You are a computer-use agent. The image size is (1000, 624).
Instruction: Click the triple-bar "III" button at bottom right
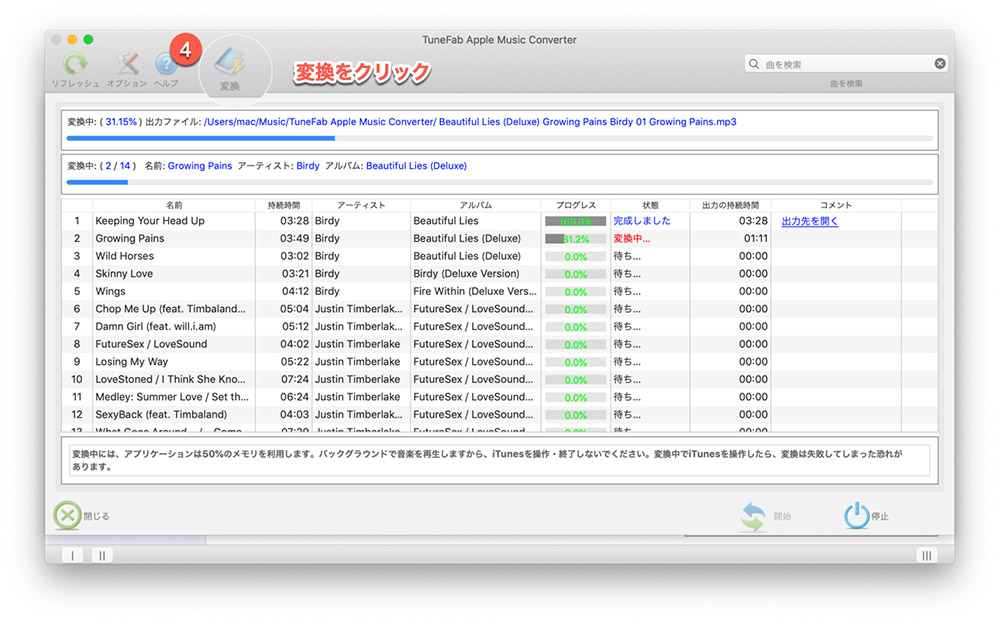pos(927,555)
